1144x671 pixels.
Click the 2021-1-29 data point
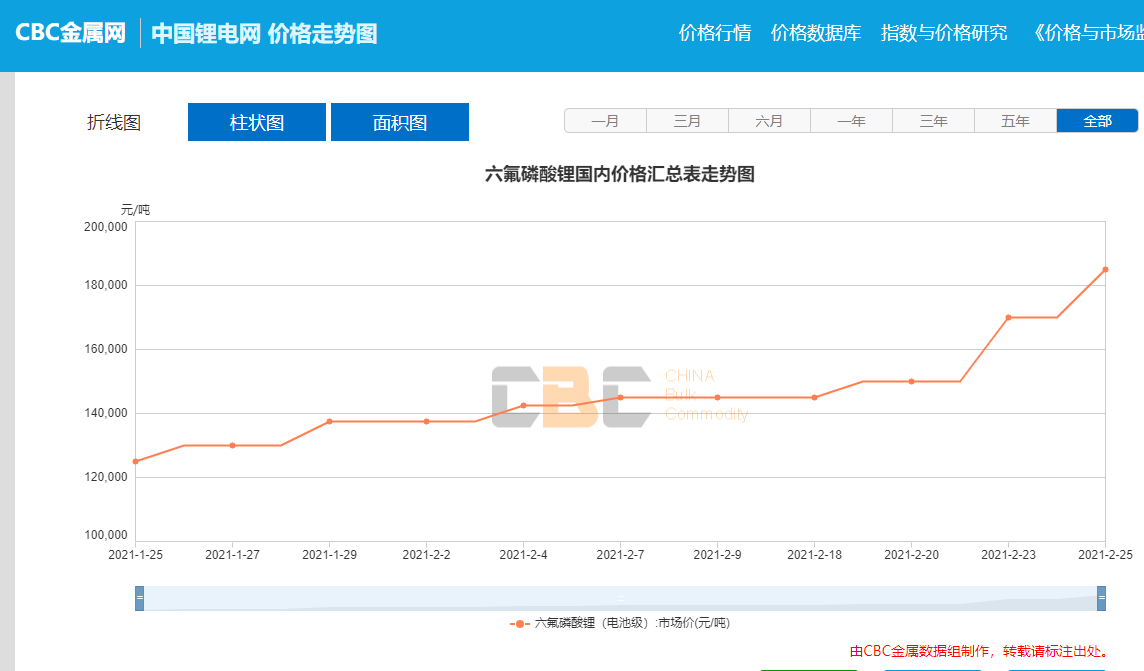330,422
